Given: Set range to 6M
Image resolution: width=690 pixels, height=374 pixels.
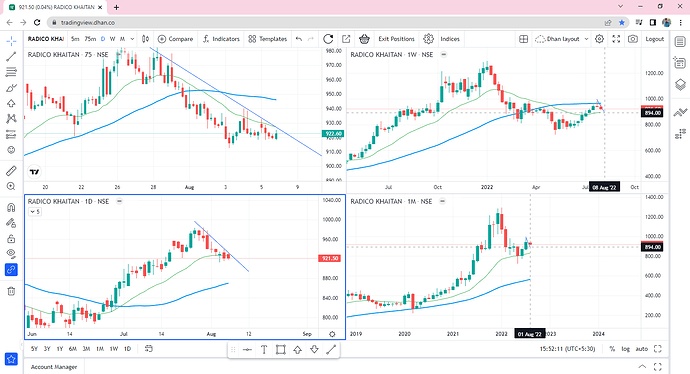Looking at the screenshot, I should point(73,349).
